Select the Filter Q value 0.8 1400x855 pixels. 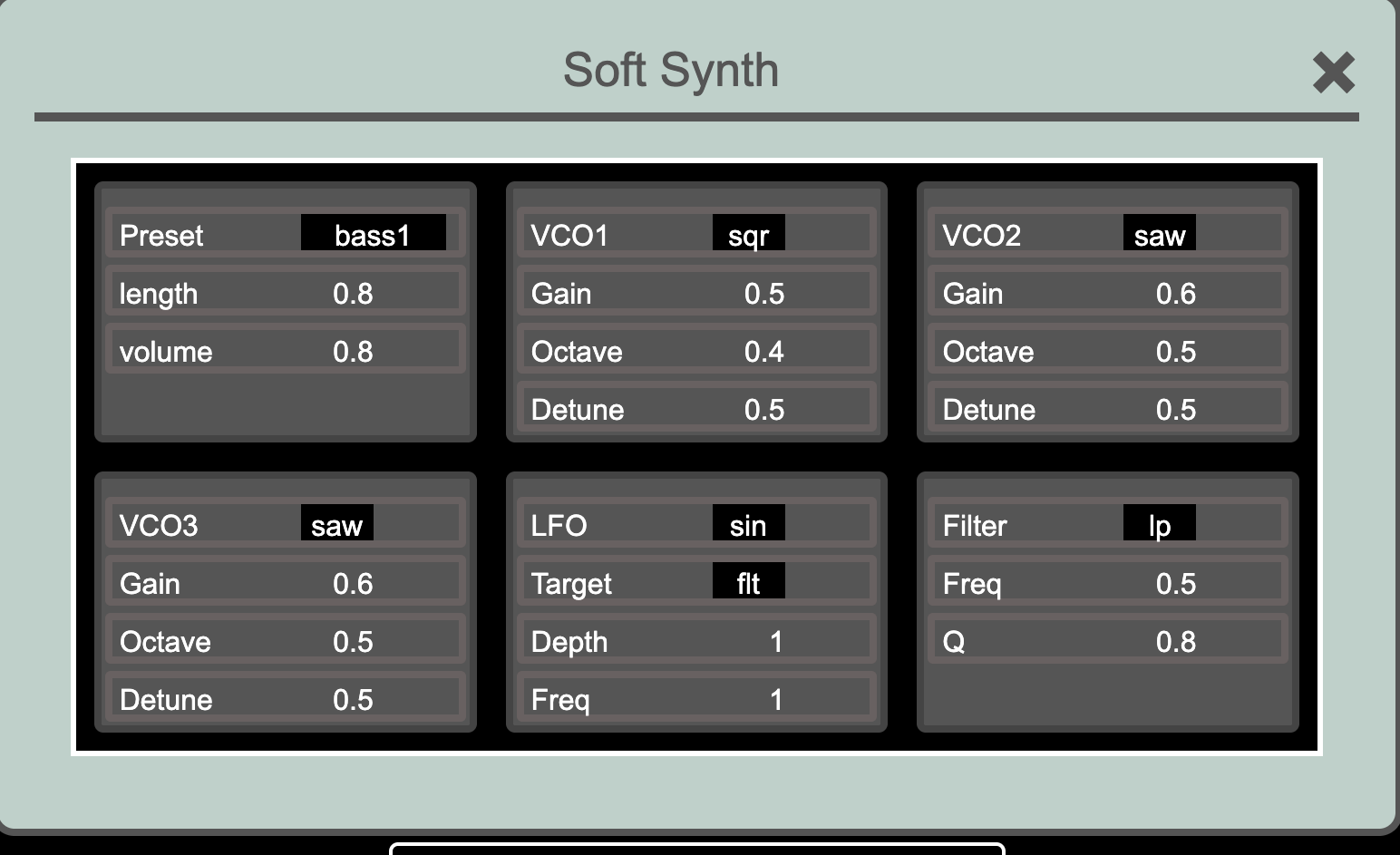coord(1175,641)
